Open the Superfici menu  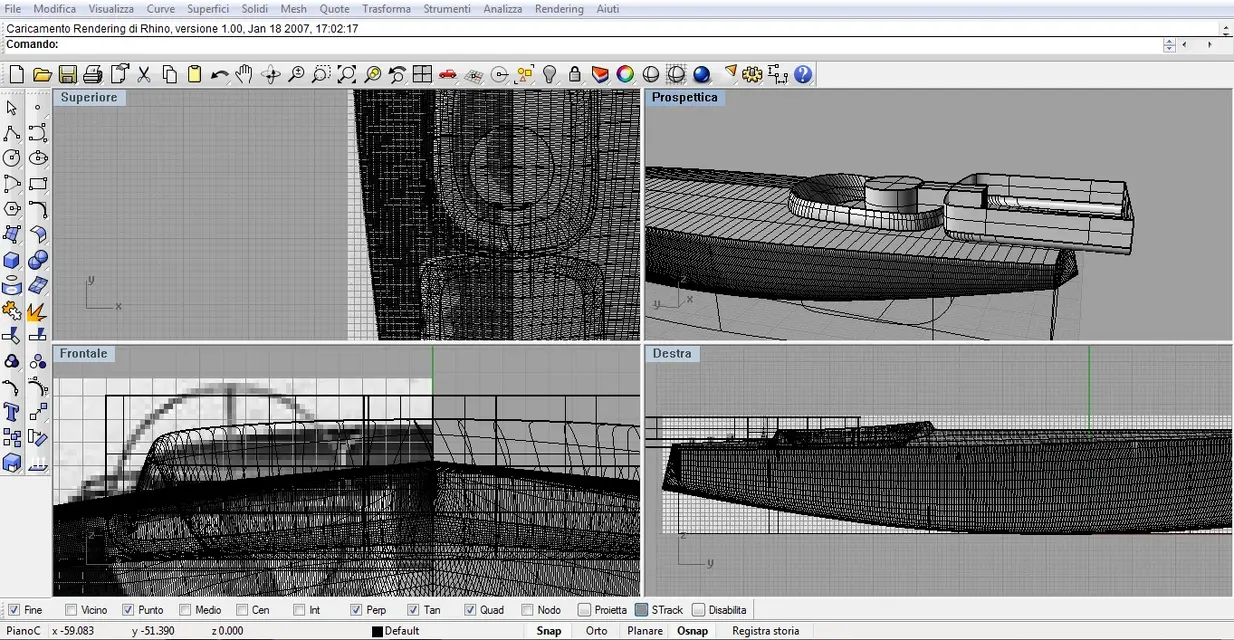coord(208,9)
